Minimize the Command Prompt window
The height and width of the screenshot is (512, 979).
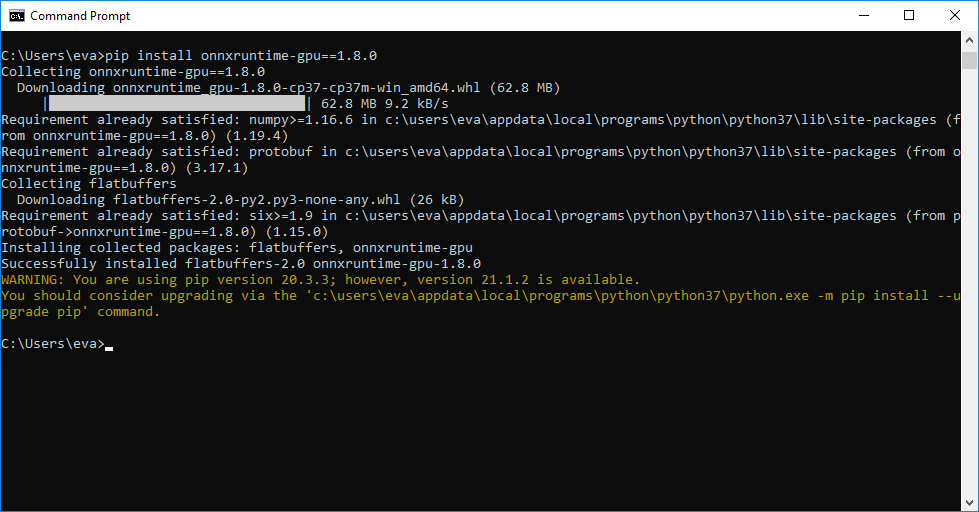pos(863,16)
